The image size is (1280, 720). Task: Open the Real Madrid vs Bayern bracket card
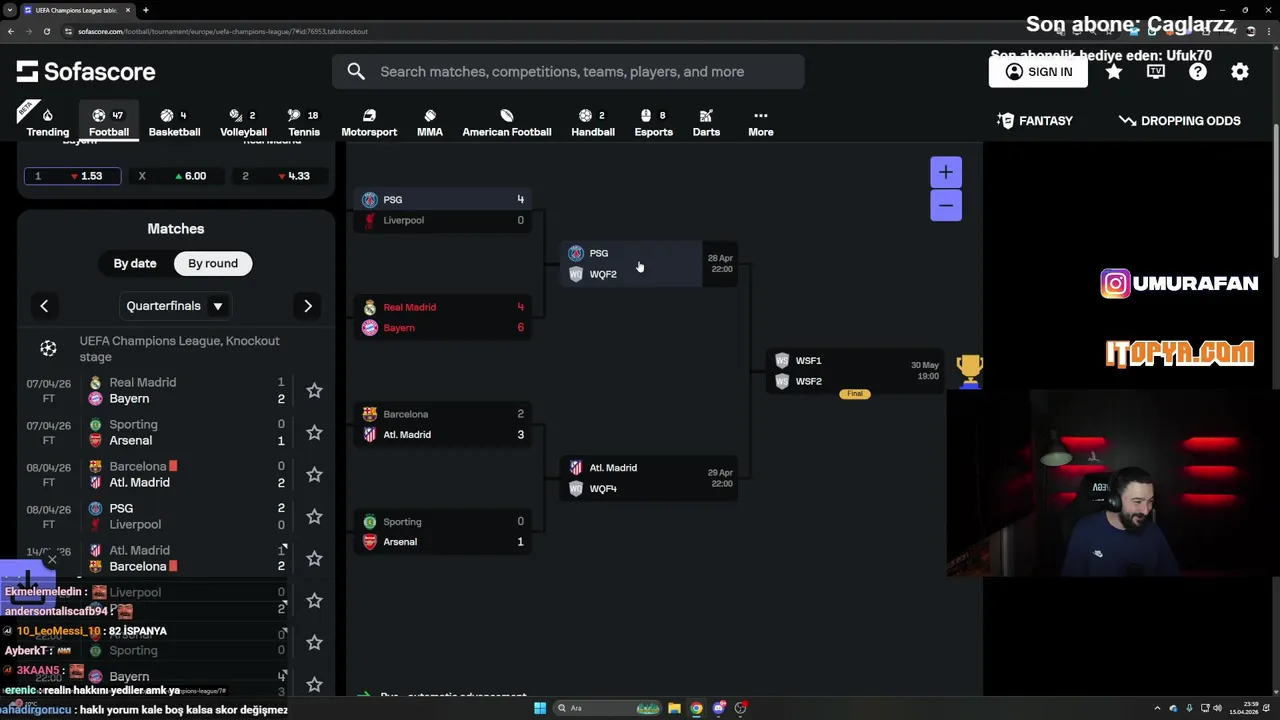443,317
